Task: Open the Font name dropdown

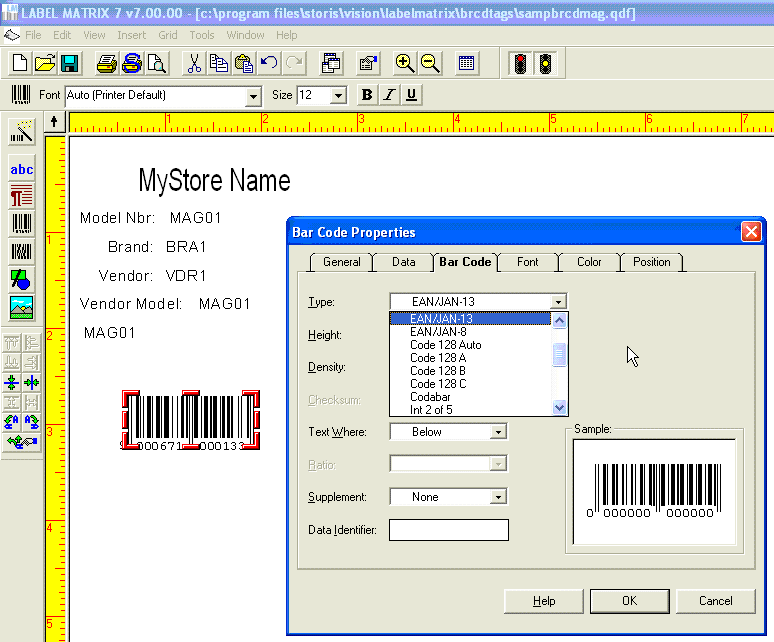Action: 253,96
